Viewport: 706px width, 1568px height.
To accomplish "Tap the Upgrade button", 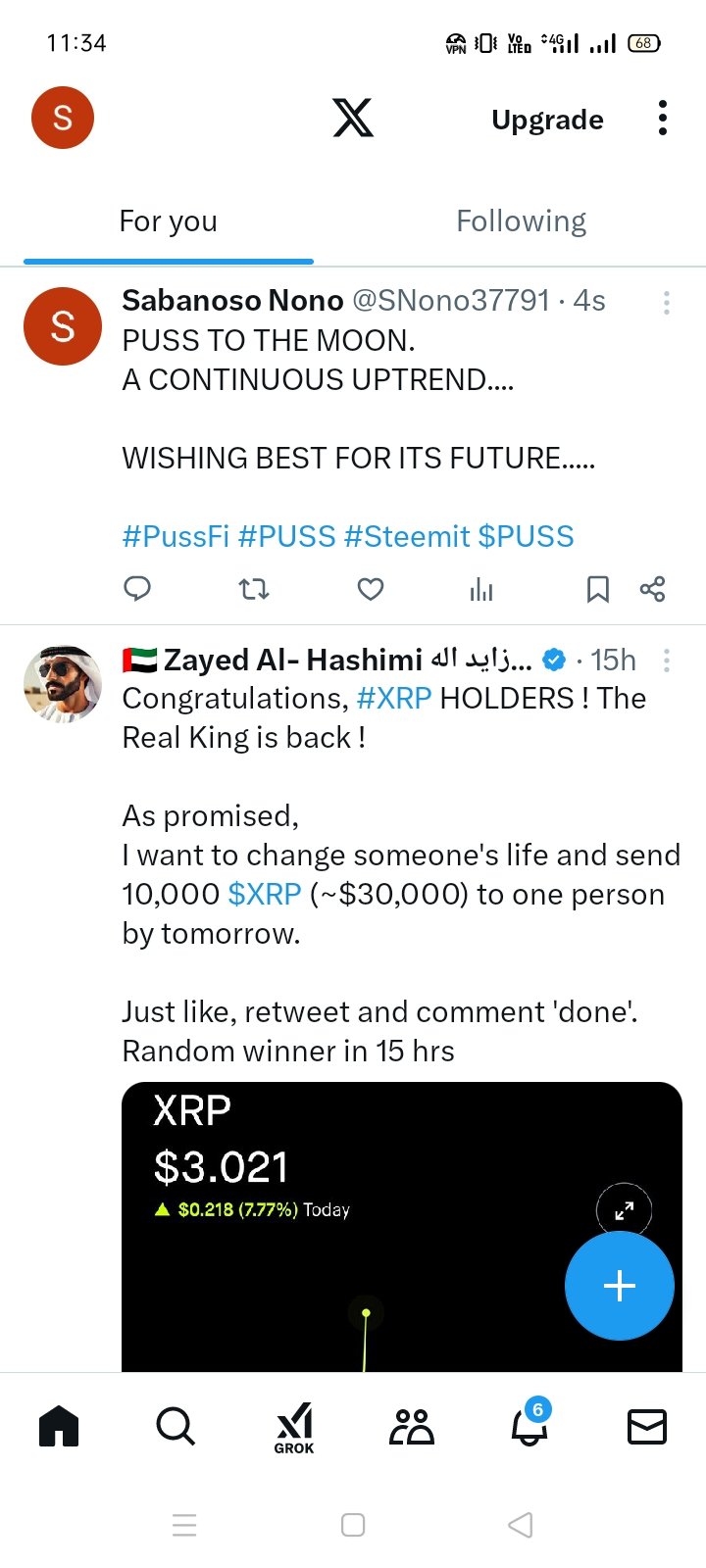I will [x=547, y=120].
